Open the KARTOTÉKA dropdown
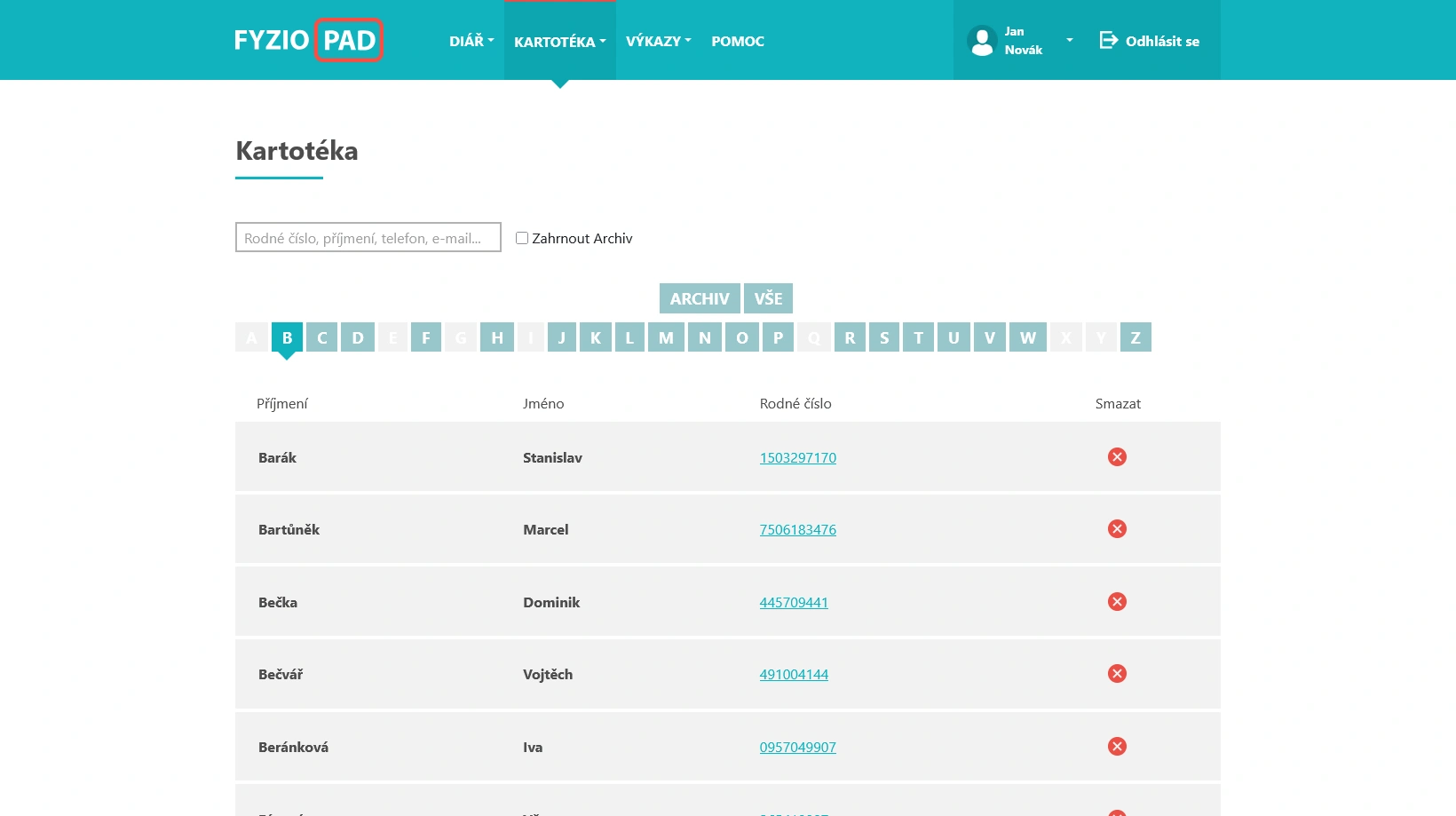 pos(559,41)
